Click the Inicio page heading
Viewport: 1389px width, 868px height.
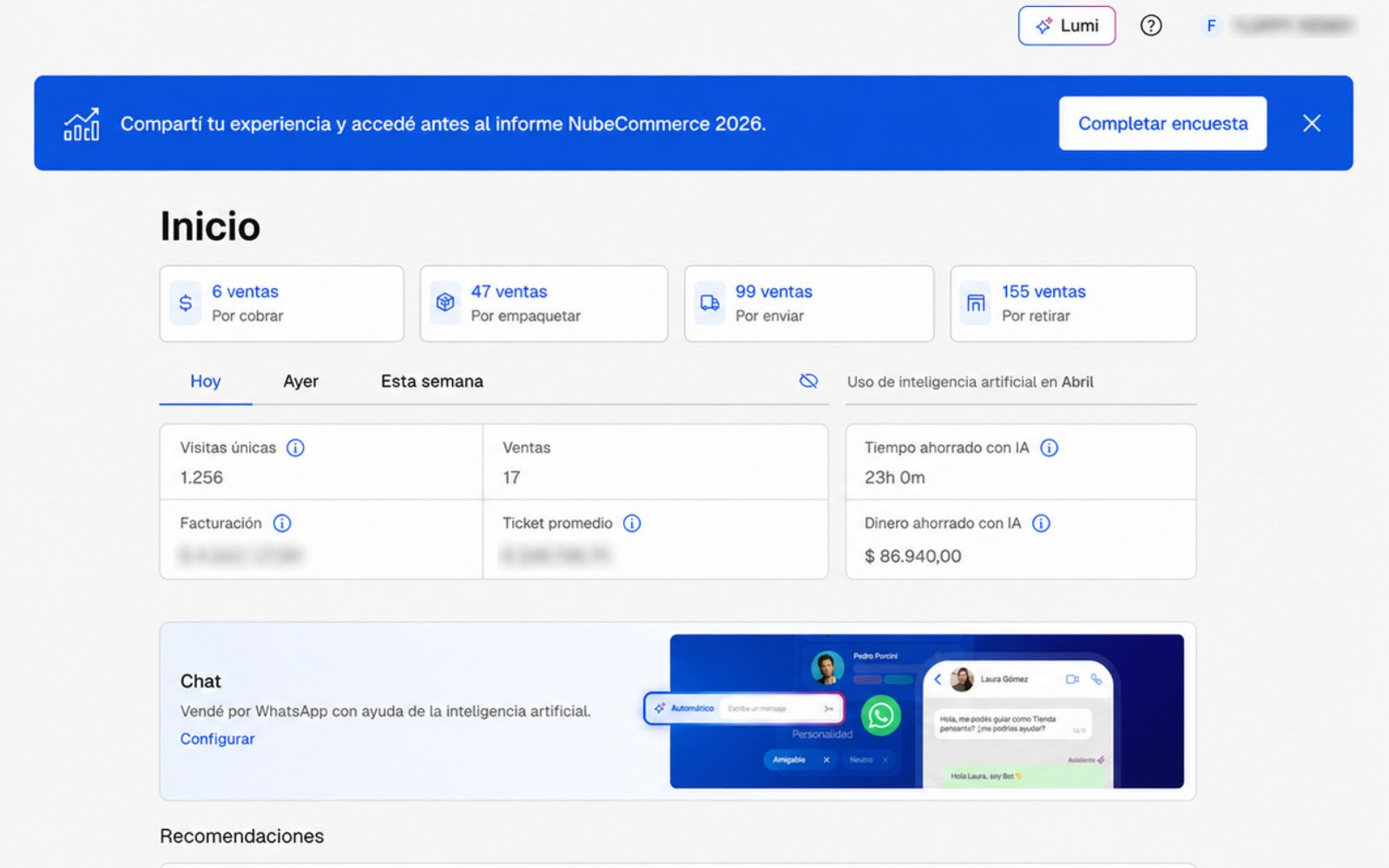pyautogui.click(x=210, y=227)
